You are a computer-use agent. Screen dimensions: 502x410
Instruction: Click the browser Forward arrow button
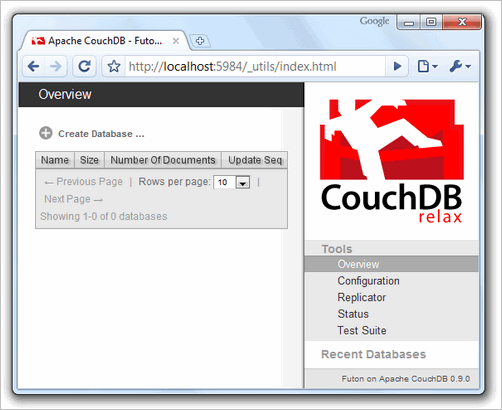(x=55, y=66)
